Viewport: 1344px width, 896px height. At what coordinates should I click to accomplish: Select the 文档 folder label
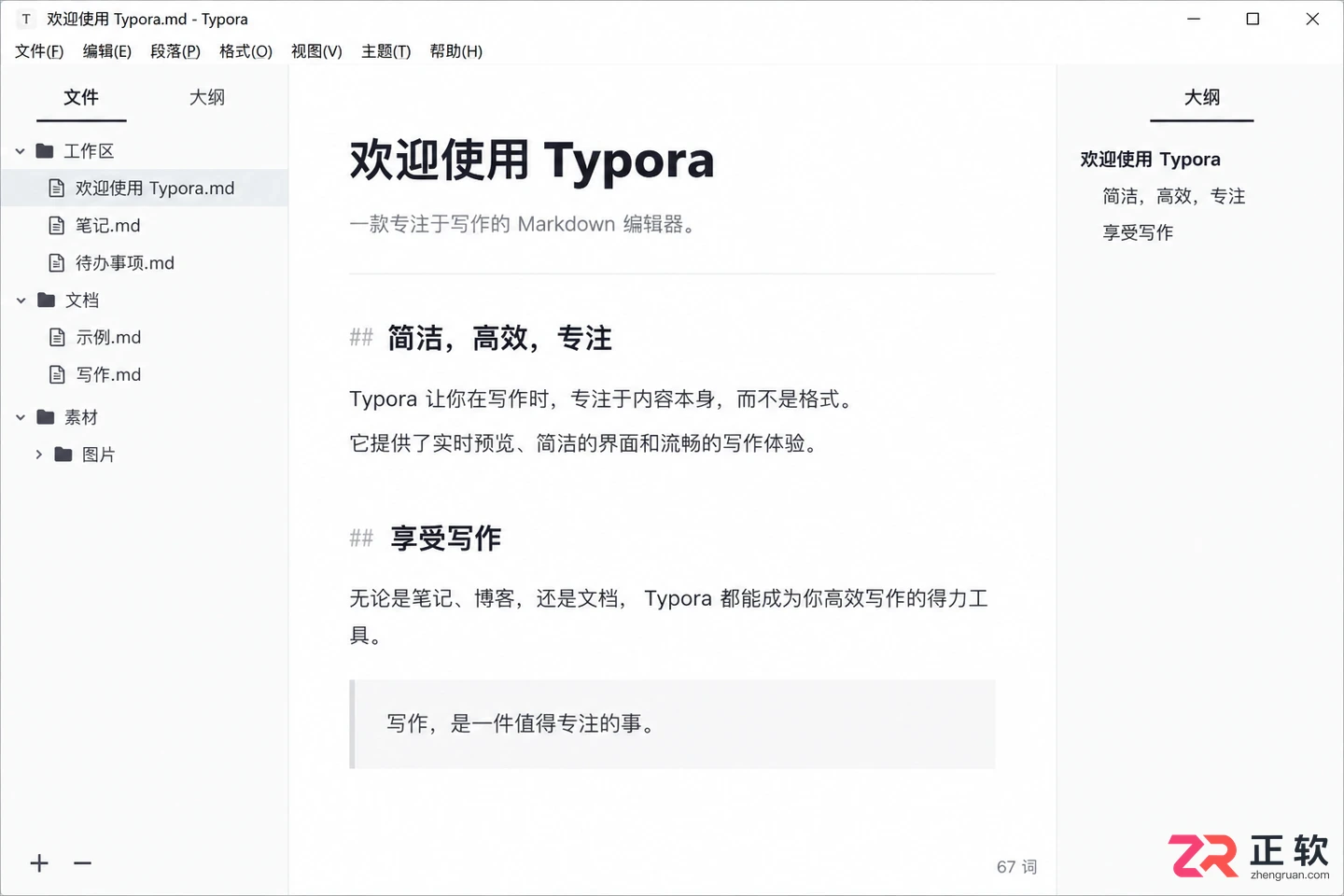pyautogui.click(x=82, y=301)
